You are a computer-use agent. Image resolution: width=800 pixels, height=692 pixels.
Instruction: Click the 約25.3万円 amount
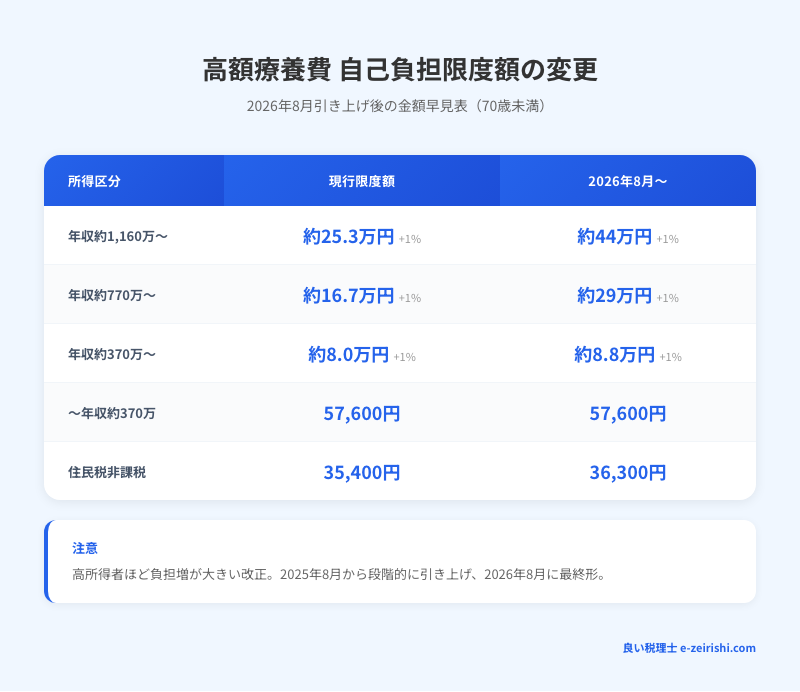click(349, 237)
